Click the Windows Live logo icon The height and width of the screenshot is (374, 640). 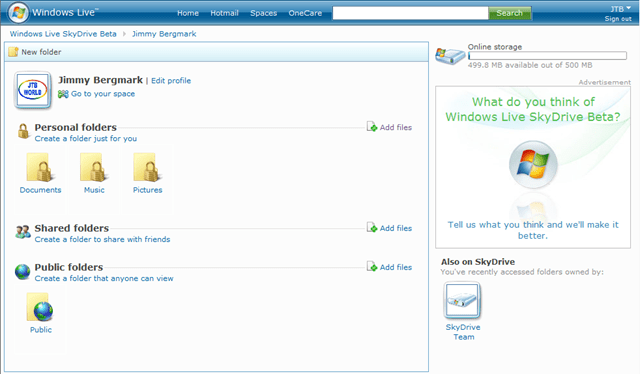coord(18,12)
